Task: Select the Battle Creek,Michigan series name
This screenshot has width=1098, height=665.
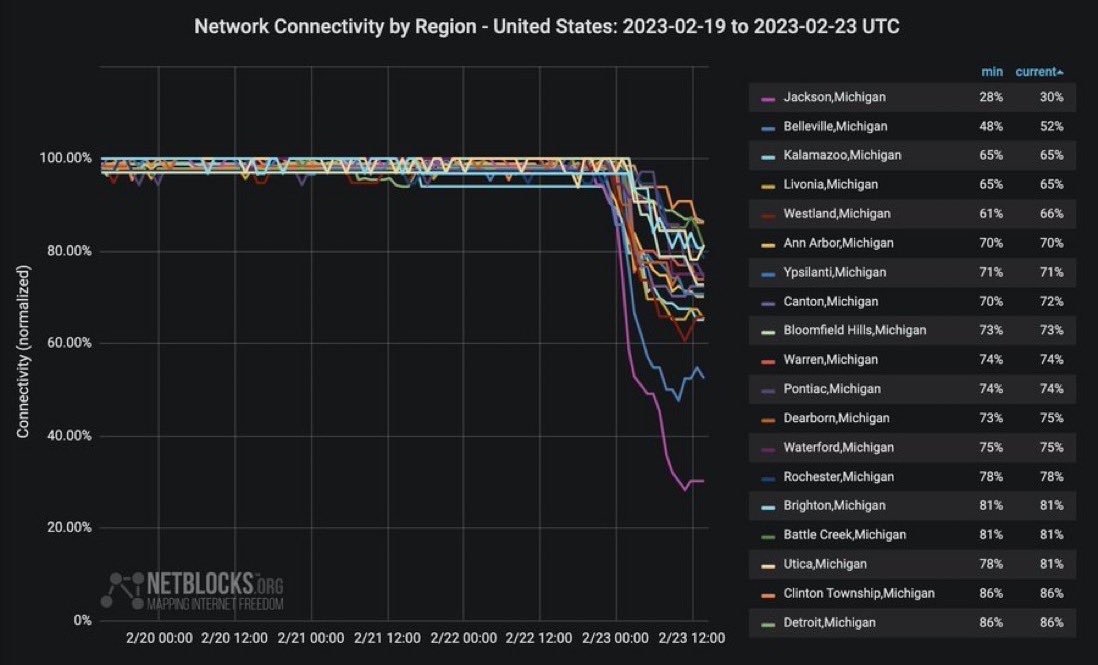Action: click(x=845, y=536)
